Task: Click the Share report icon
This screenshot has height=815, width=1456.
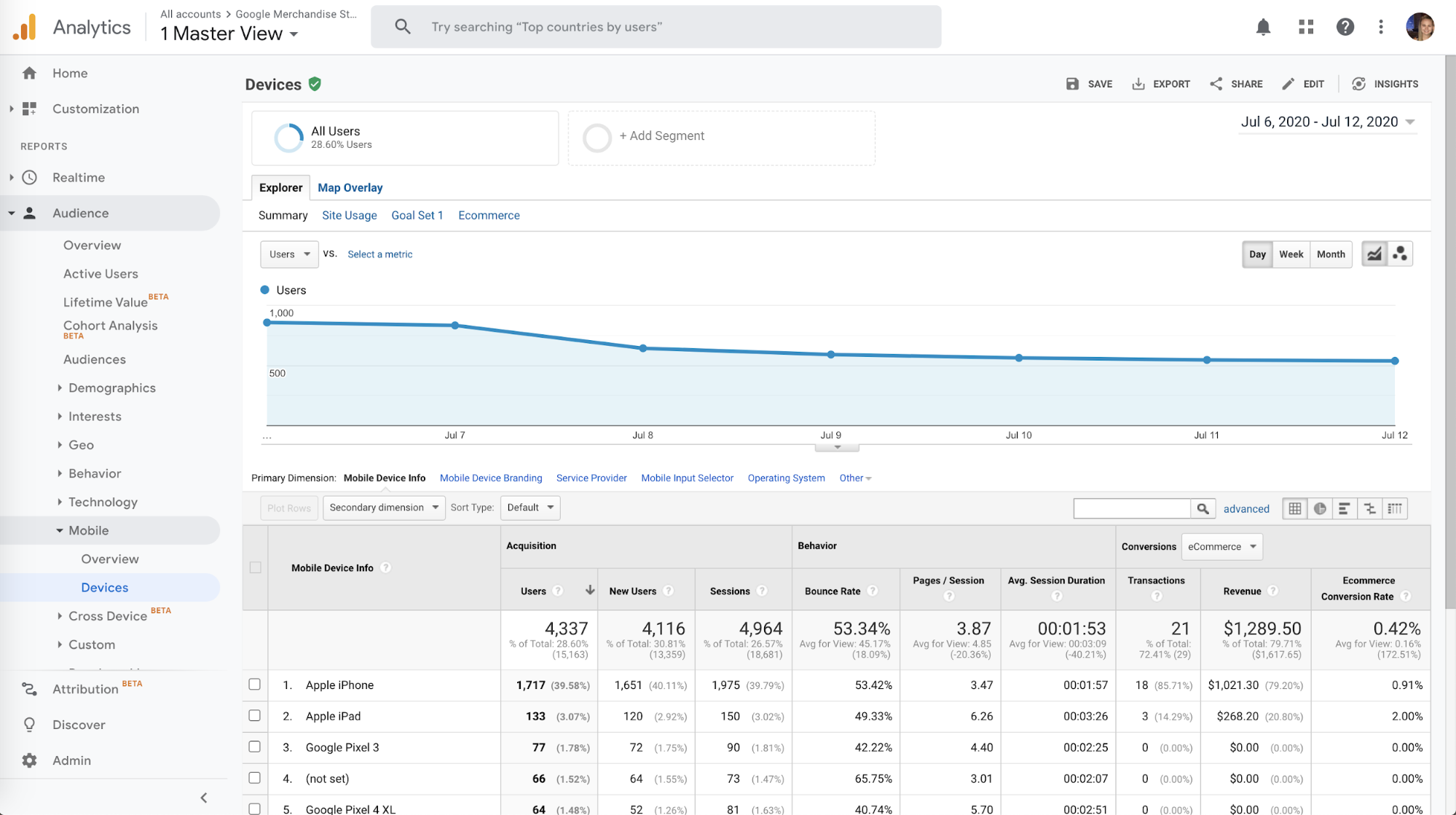Action: pyautogui.click(x=1215, y=84)
